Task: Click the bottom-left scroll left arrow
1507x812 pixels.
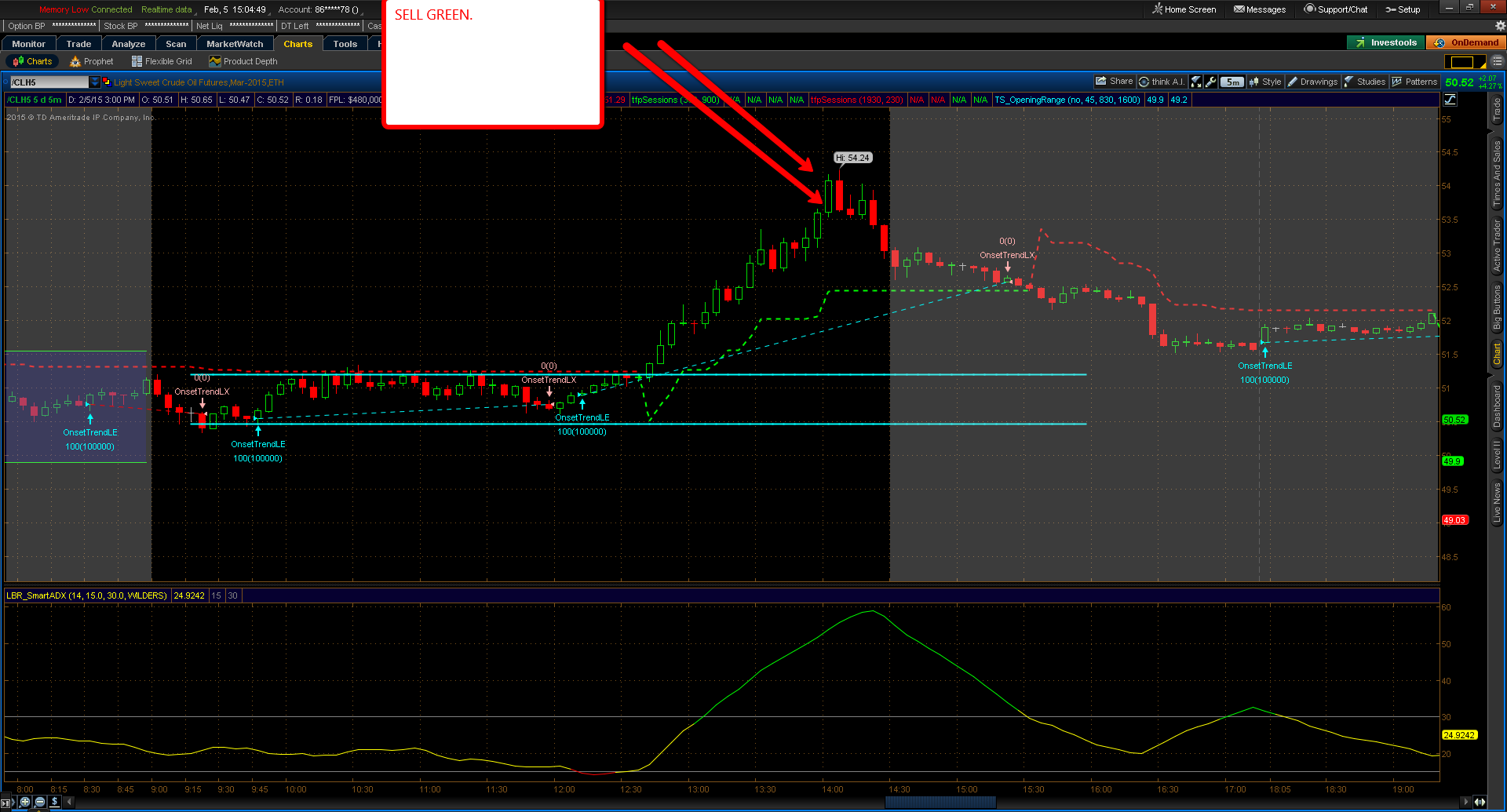Action: coord(70,802)
